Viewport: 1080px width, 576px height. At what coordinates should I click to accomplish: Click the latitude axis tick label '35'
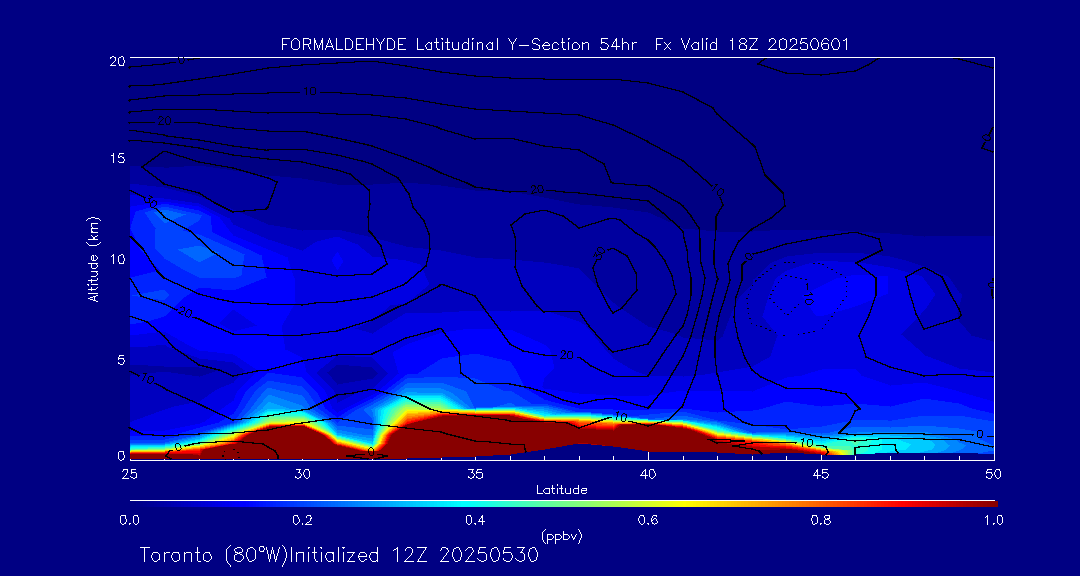point(475,474)
